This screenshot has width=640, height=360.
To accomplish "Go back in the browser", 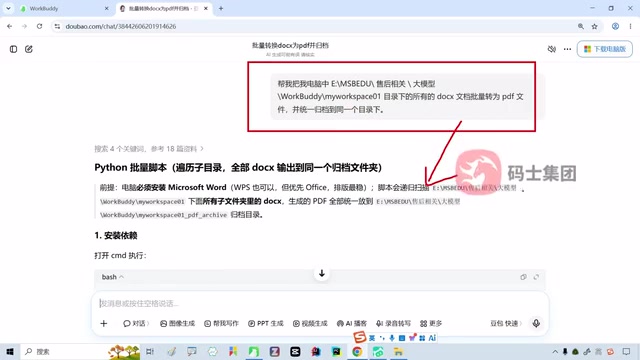I will click(x=9, y=26).
